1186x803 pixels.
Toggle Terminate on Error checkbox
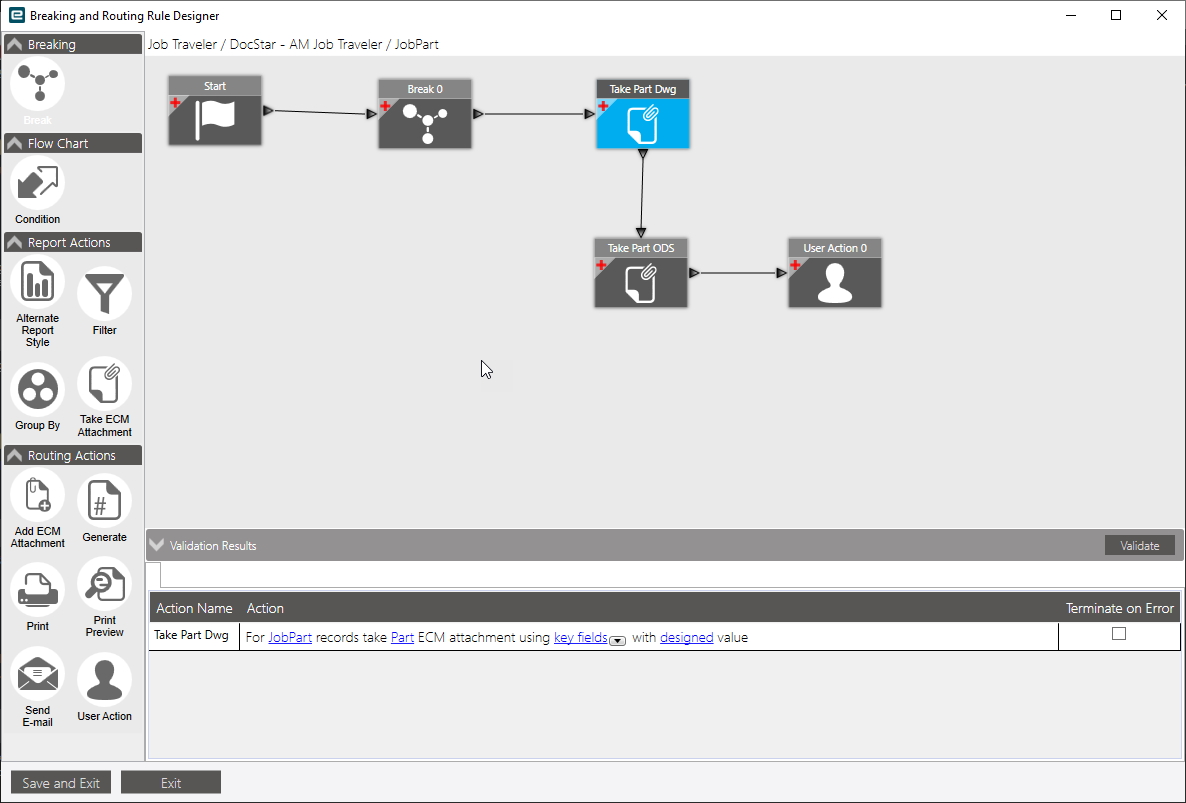click(1119, 634)
